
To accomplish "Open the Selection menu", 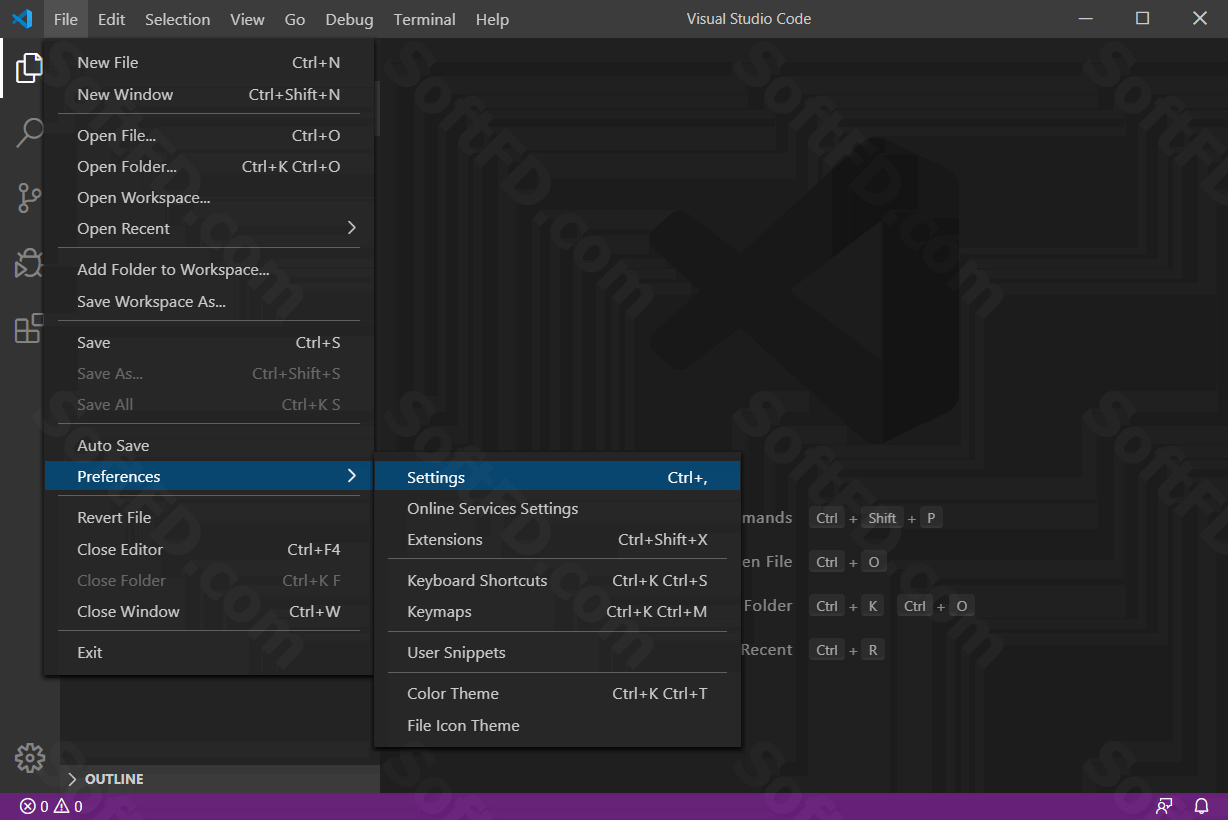I will pos(178,19).
